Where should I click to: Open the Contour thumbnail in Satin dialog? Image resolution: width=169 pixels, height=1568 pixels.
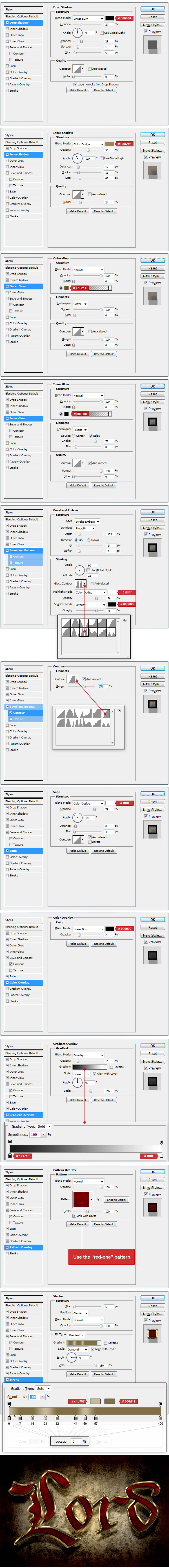(78, 839)
